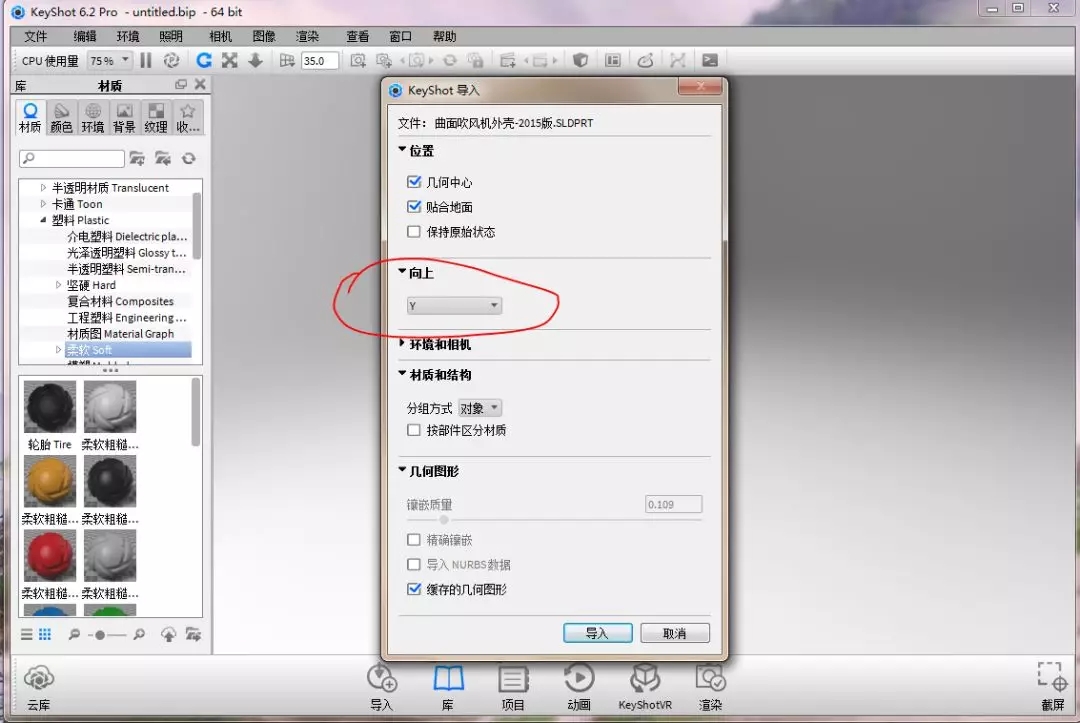Viewport: 1080px width, 723px height.
Task: Click the blue refresh arrow toolbar icon
Action: point(204,61)
